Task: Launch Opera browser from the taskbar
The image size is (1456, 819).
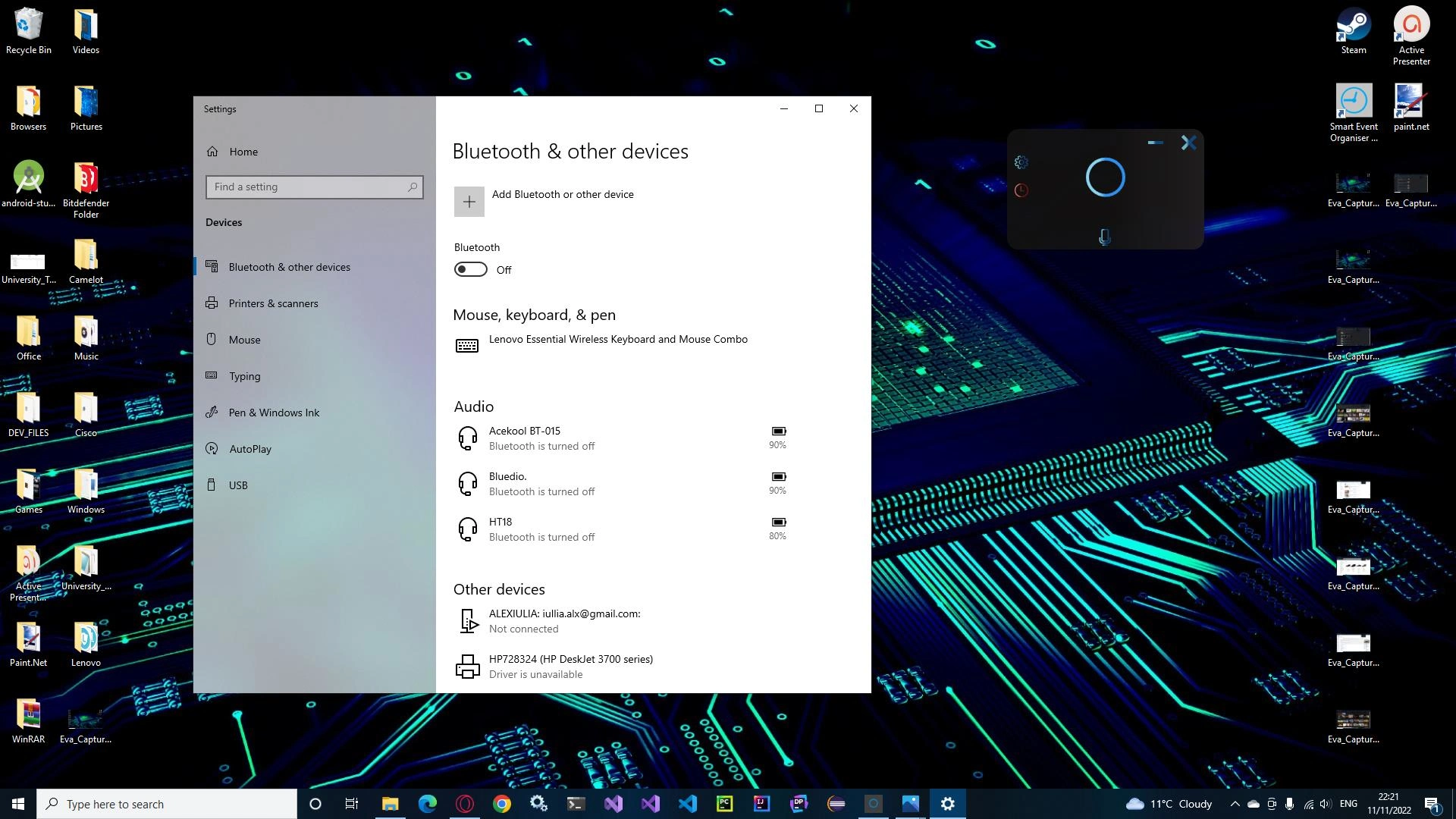Action: coord(465,804)
